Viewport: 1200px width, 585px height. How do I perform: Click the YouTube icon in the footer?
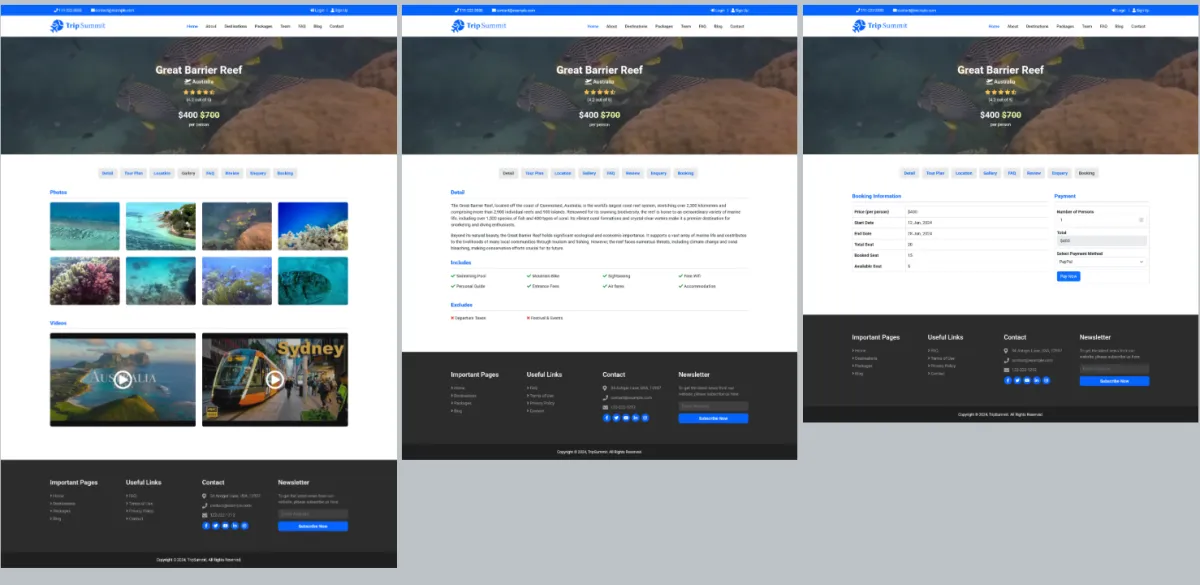pos(224,526)
